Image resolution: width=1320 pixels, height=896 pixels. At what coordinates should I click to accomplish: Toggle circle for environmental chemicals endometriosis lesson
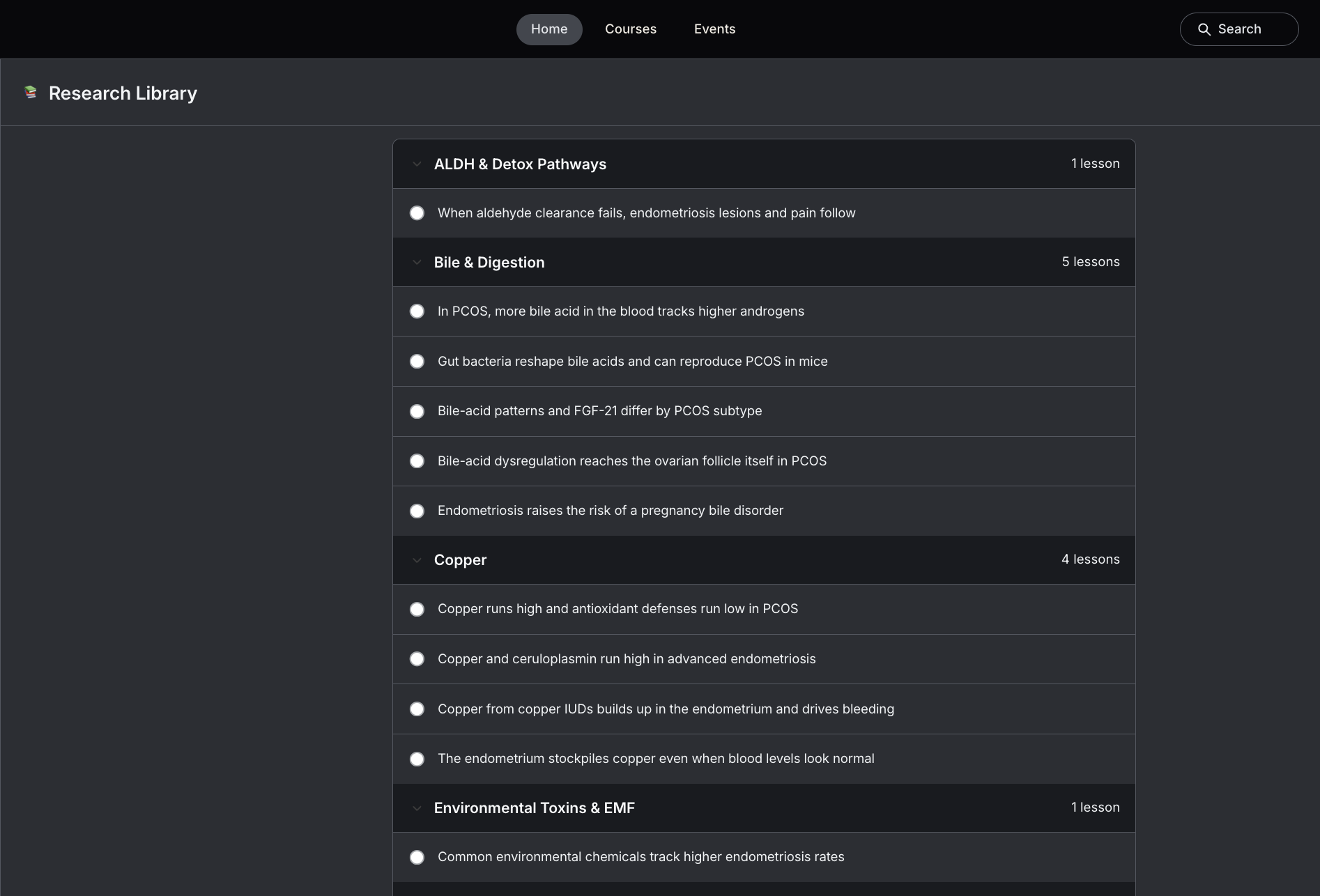[x=417, y=857]
